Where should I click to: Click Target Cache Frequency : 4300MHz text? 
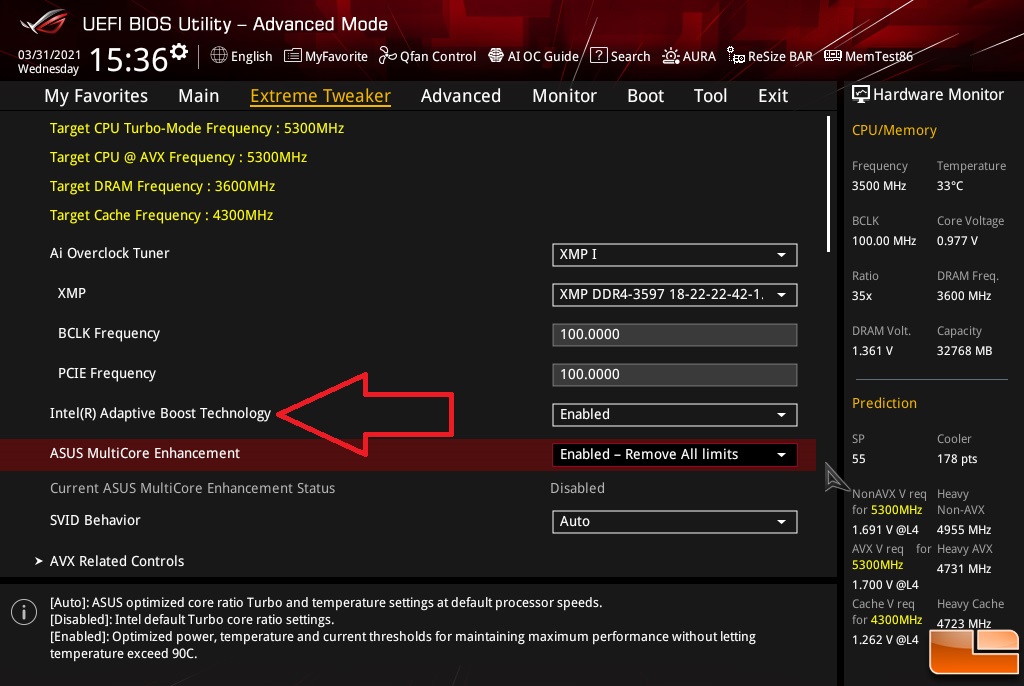click(161, 216)
